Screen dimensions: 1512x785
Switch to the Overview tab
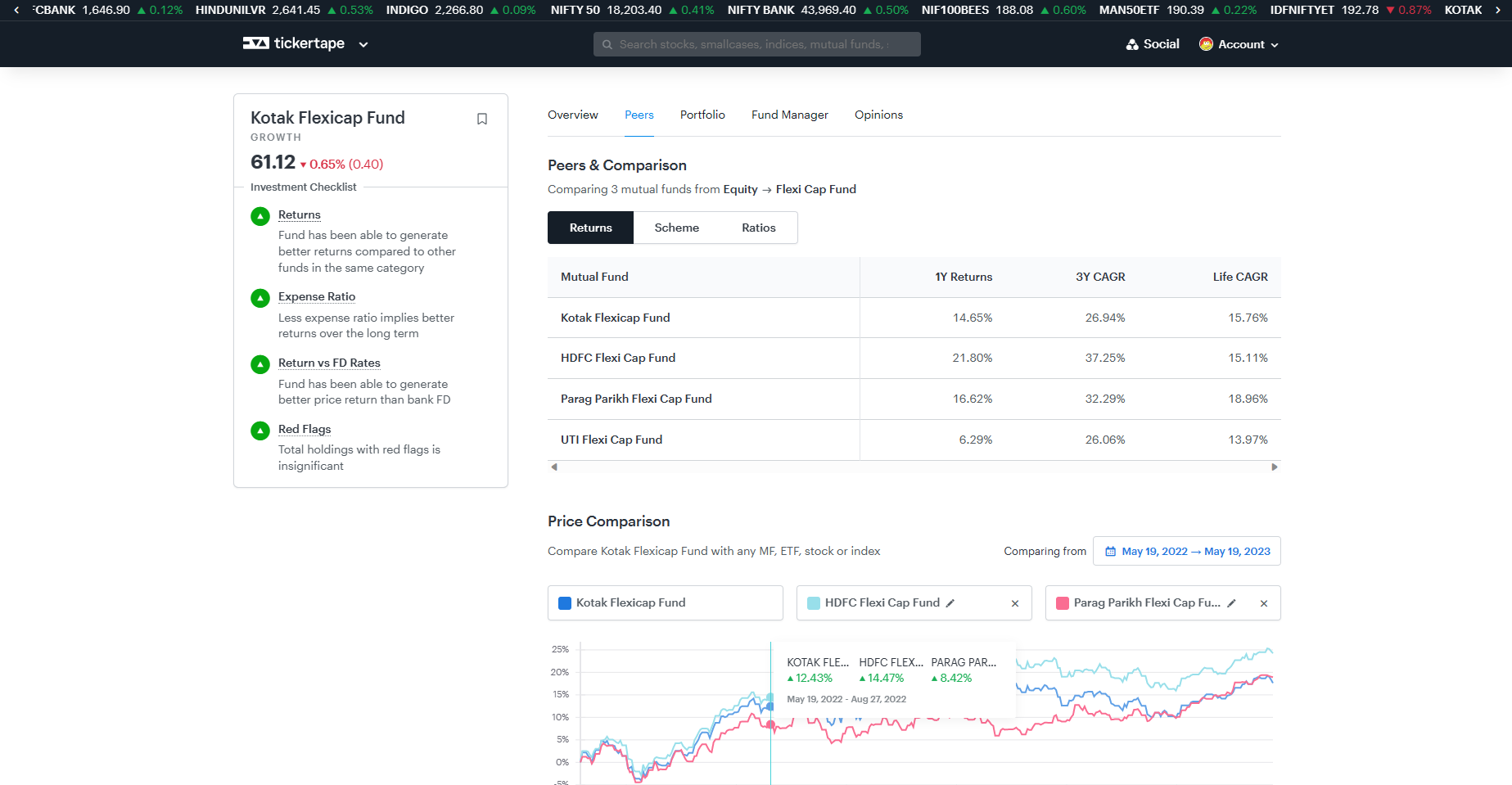coord(573,115)
